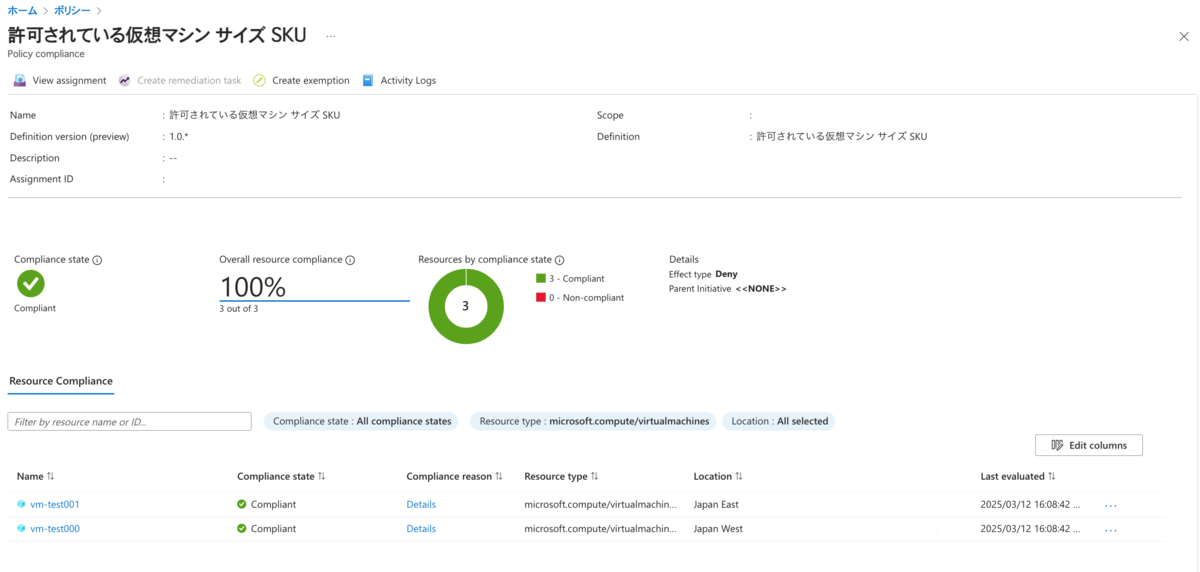Click the Compliance state info icon
1200x572 pixels.
pos(97,260)
